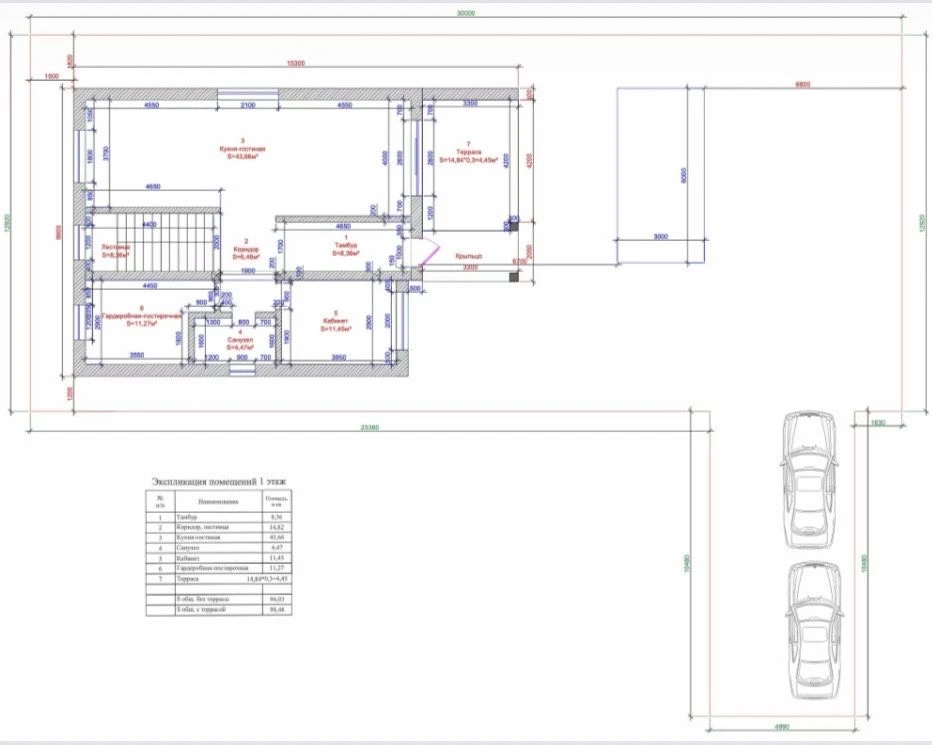
Task: Click the entrance door swing symbol
Action: (429, 252)
